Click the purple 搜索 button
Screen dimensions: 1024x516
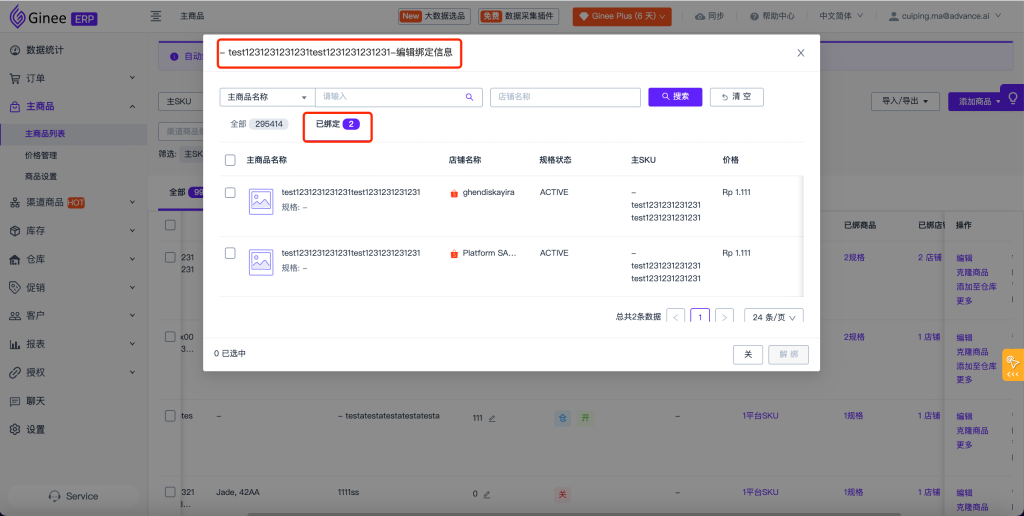pyautogui.click(x=674, y=97)
